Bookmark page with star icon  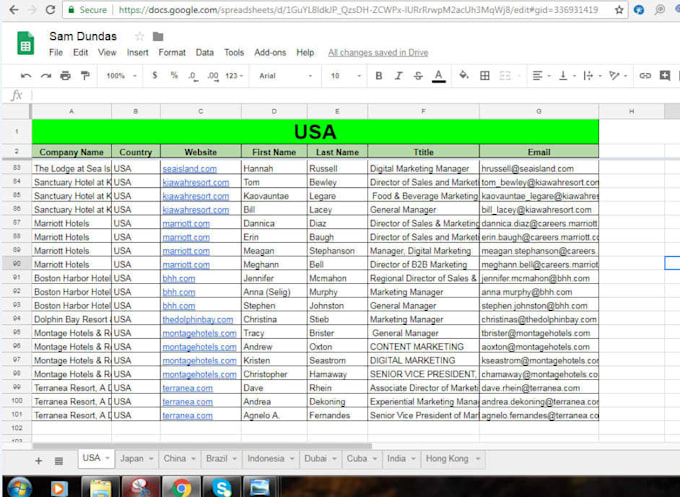click(619, 10)
